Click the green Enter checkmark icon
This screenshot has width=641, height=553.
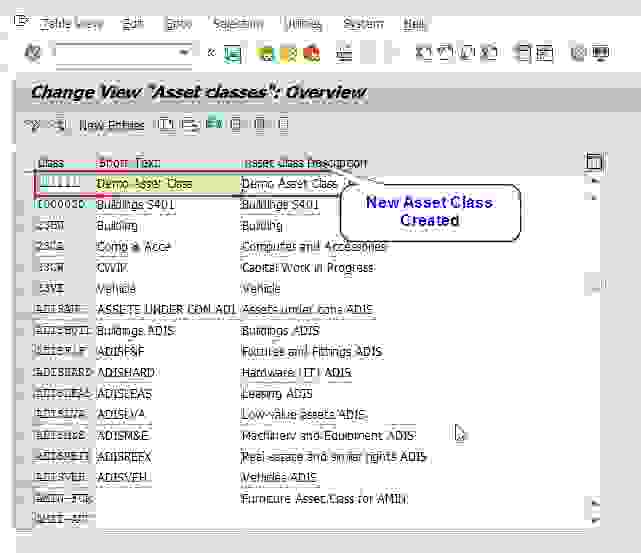[x=32, y=53]
